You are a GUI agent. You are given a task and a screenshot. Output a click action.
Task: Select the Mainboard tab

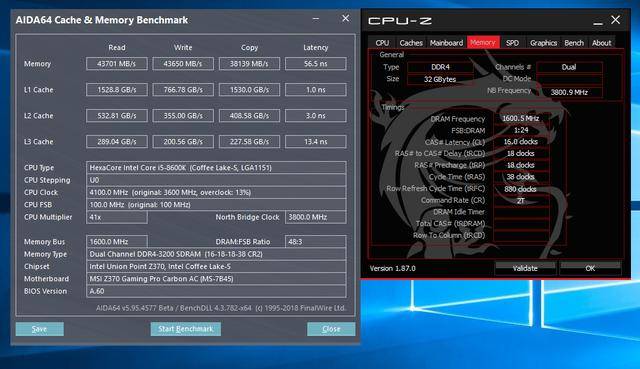(446, 42)
